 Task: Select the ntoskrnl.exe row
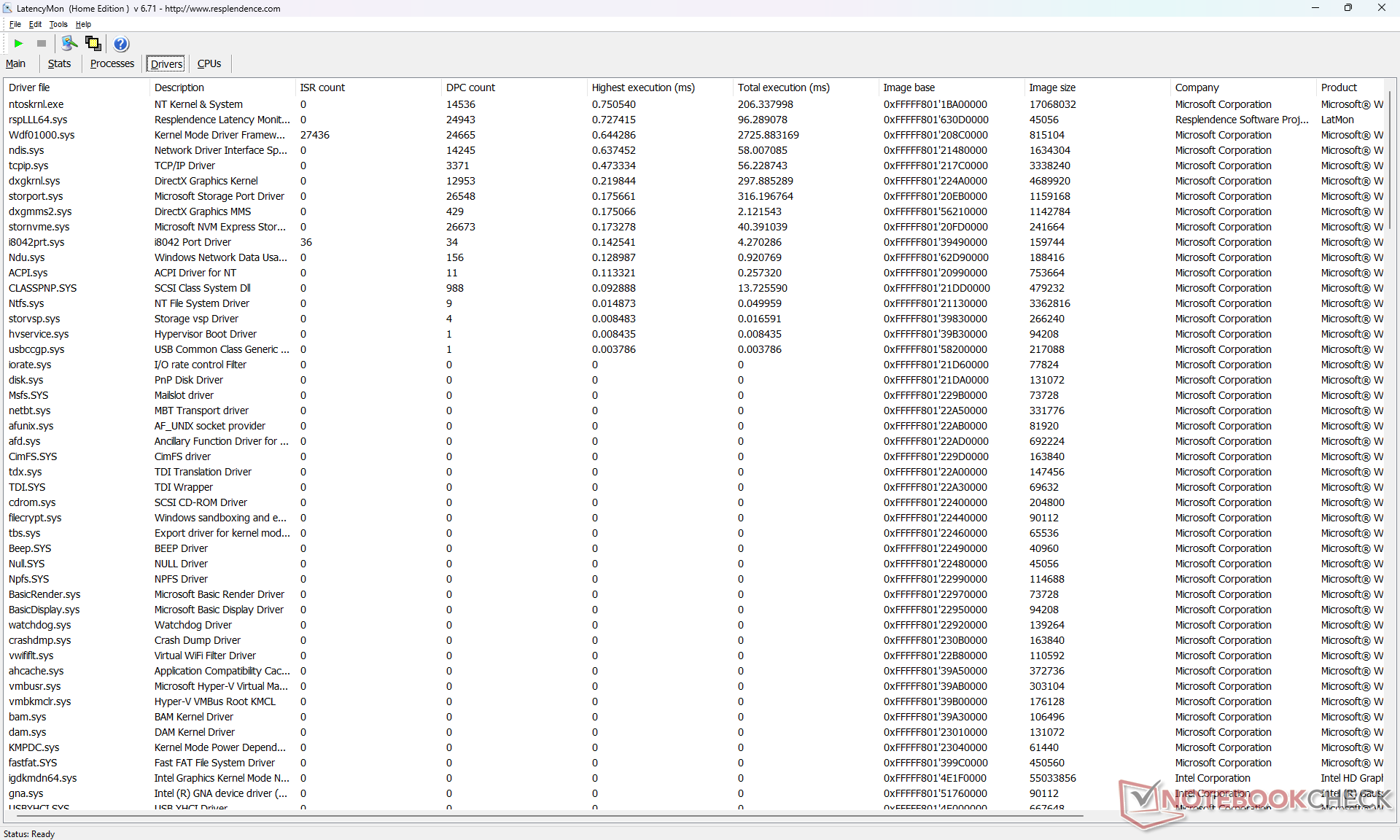[x=36, y=104]
